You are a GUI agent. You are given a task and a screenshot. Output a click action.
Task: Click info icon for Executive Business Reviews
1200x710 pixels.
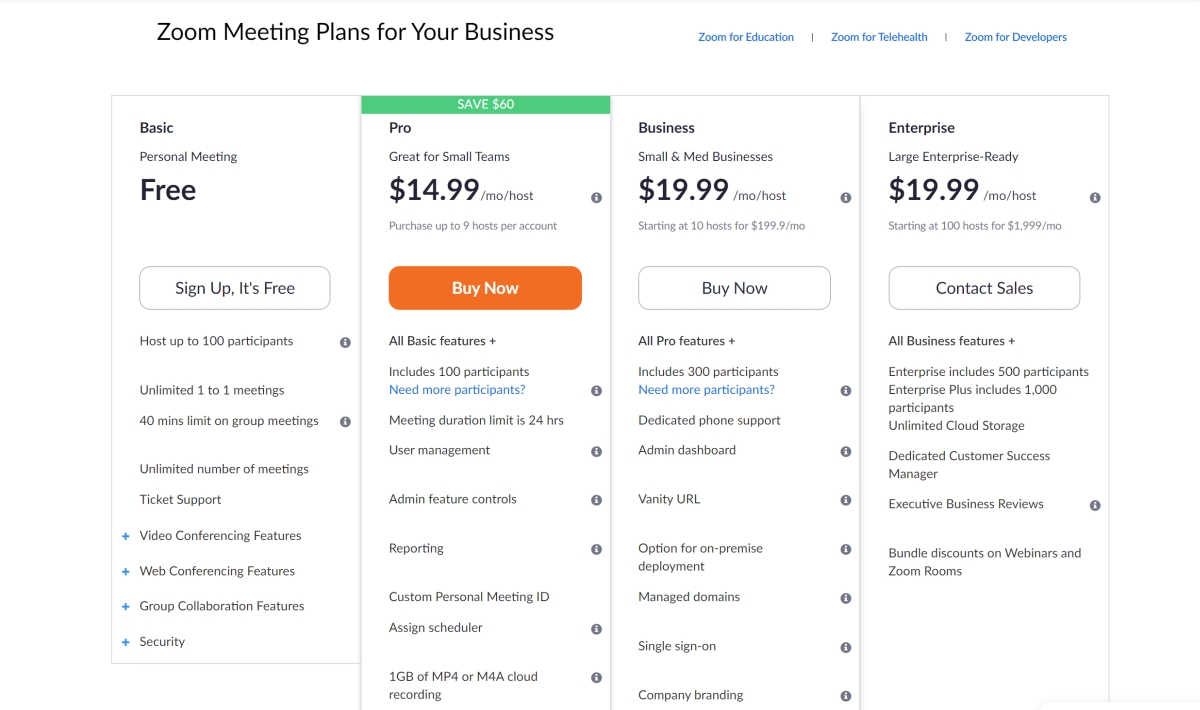(x=1095, y=506)
